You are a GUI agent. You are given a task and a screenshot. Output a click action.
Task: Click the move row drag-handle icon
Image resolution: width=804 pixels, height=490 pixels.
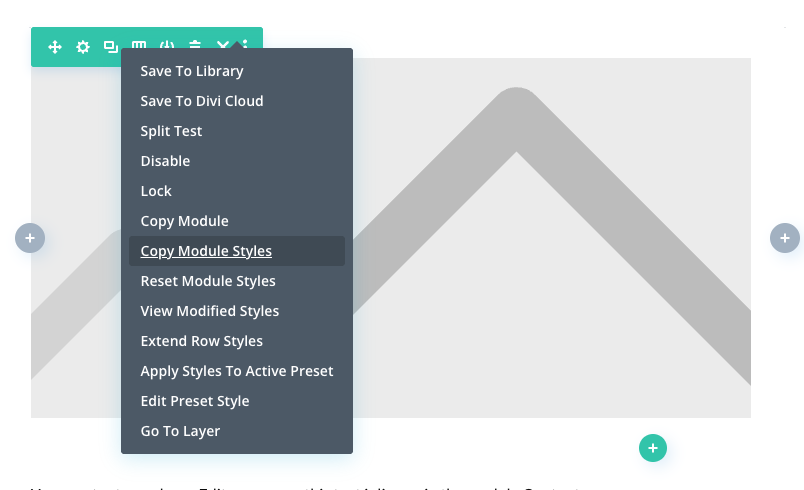(x=55, y=47)
